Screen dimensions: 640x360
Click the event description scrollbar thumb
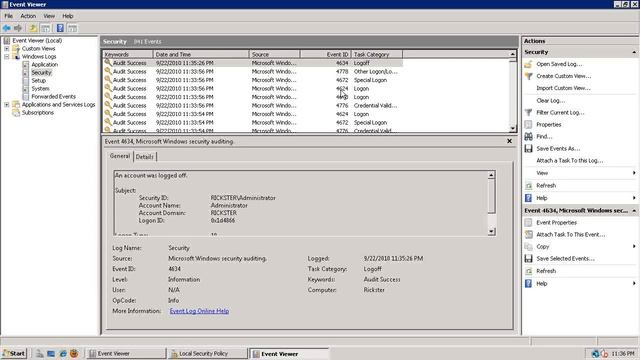click(x=491, y=196)
